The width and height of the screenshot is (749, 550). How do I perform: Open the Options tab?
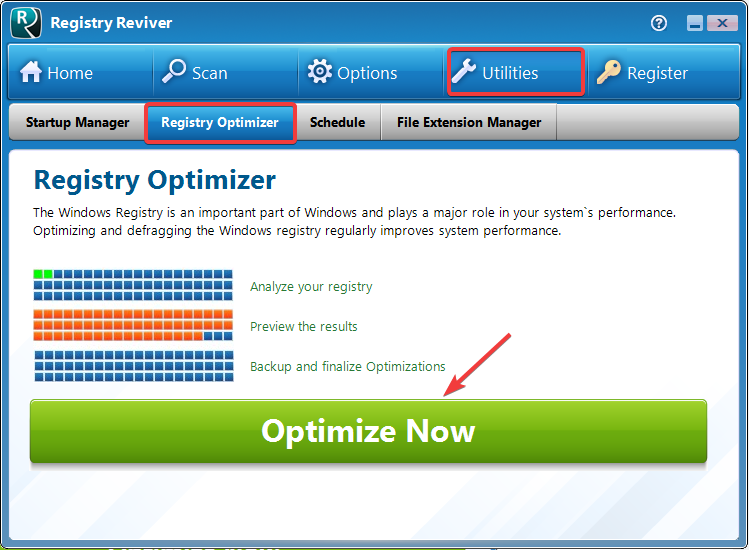point(371,72)
